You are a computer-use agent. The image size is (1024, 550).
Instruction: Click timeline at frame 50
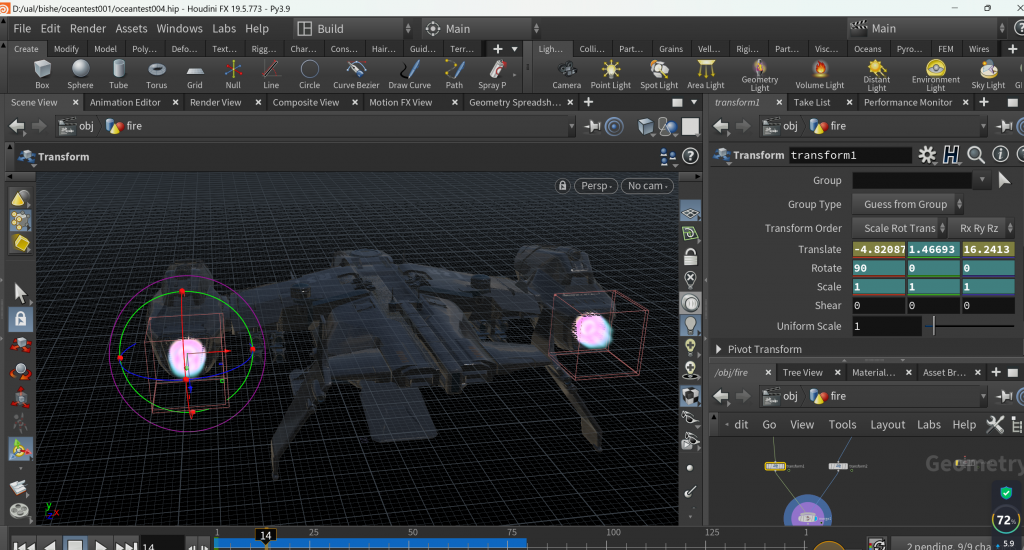(x=413, y=543)
